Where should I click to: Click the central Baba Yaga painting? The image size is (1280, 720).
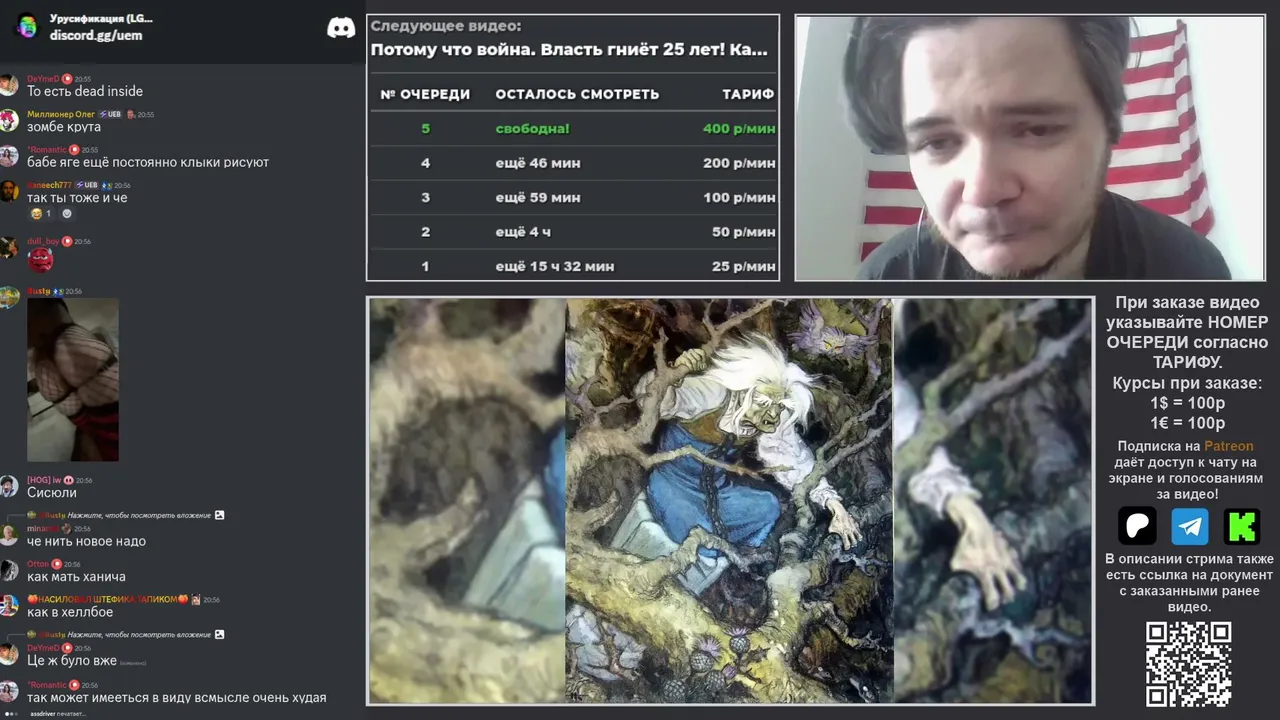pos(729,500)
